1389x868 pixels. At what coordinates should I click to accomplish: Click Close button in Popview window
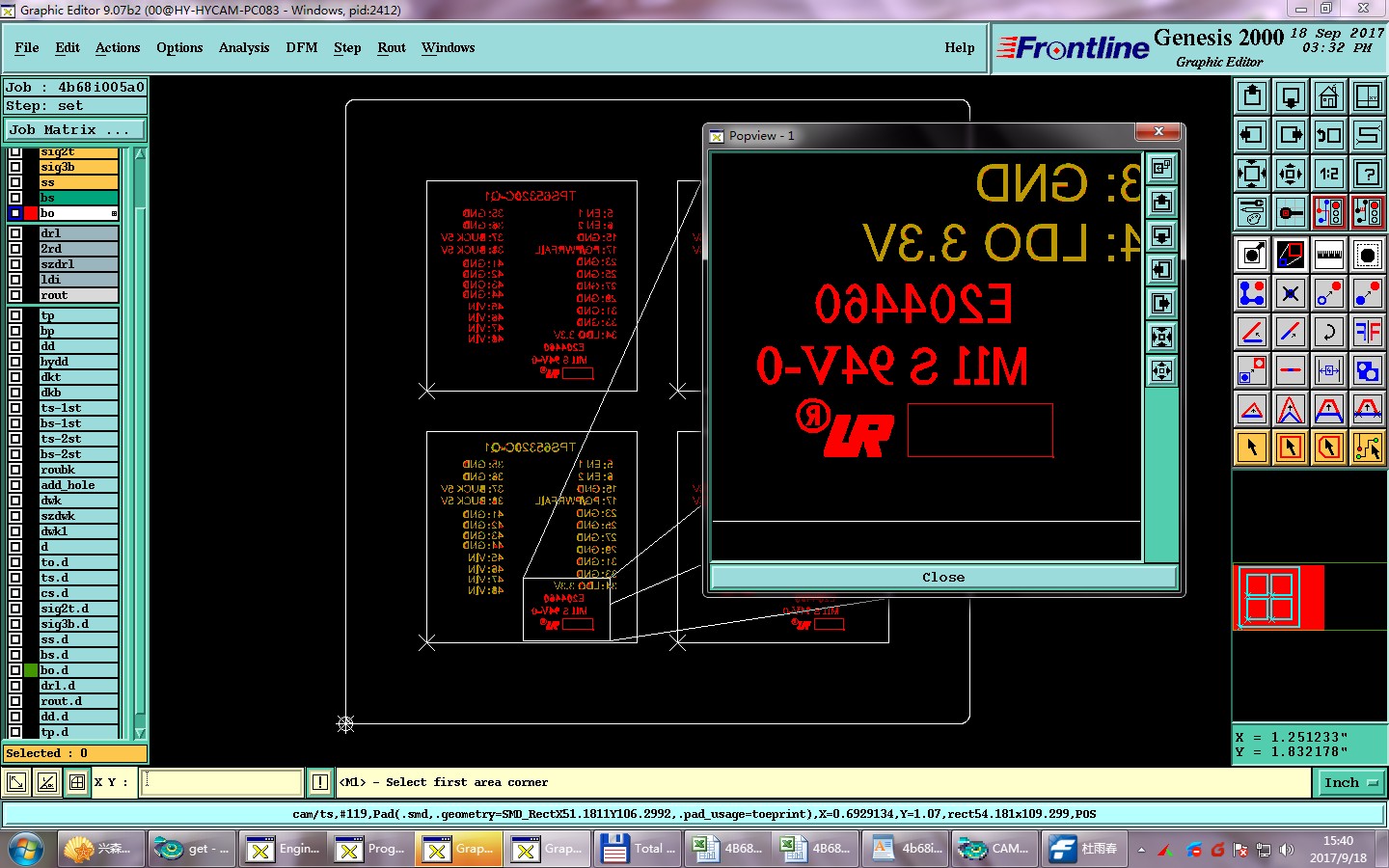(943, 577)
